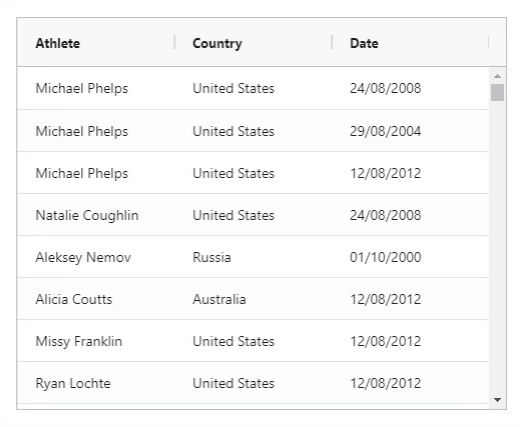
Task: Sort by the Country column header
Action: tap(217, 43)
